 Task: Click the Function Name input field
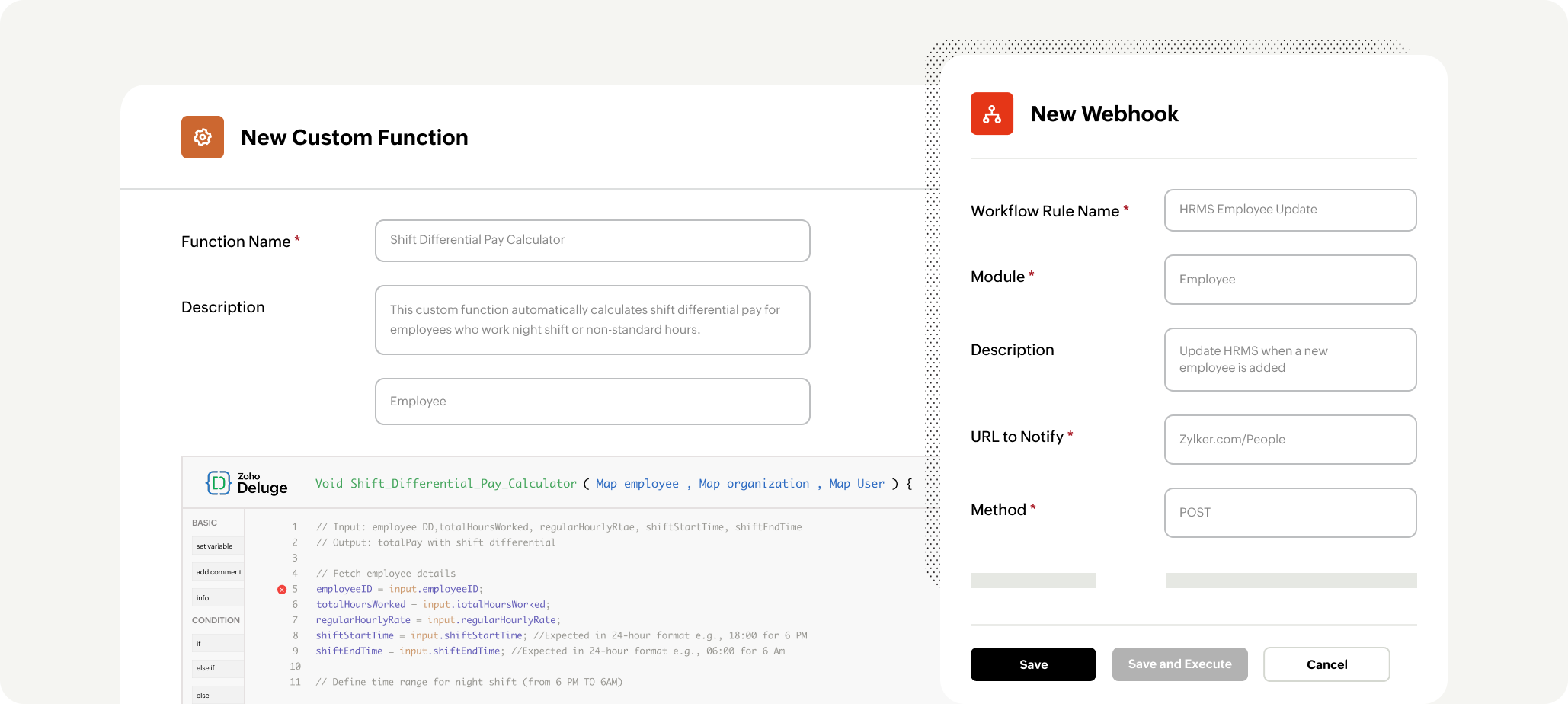(x=592, y=240)
